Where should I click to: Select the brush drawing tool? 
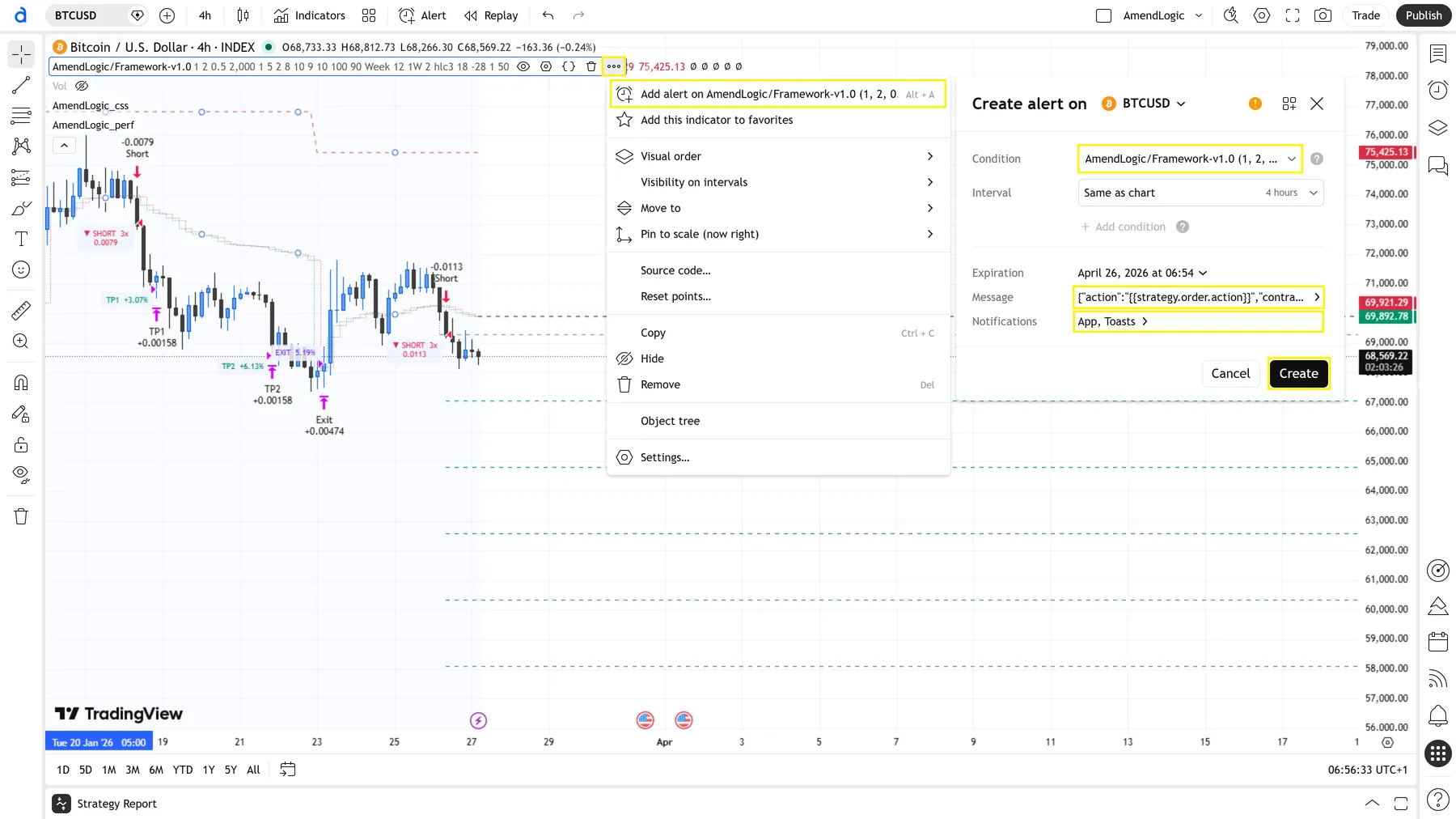point(21,209)
